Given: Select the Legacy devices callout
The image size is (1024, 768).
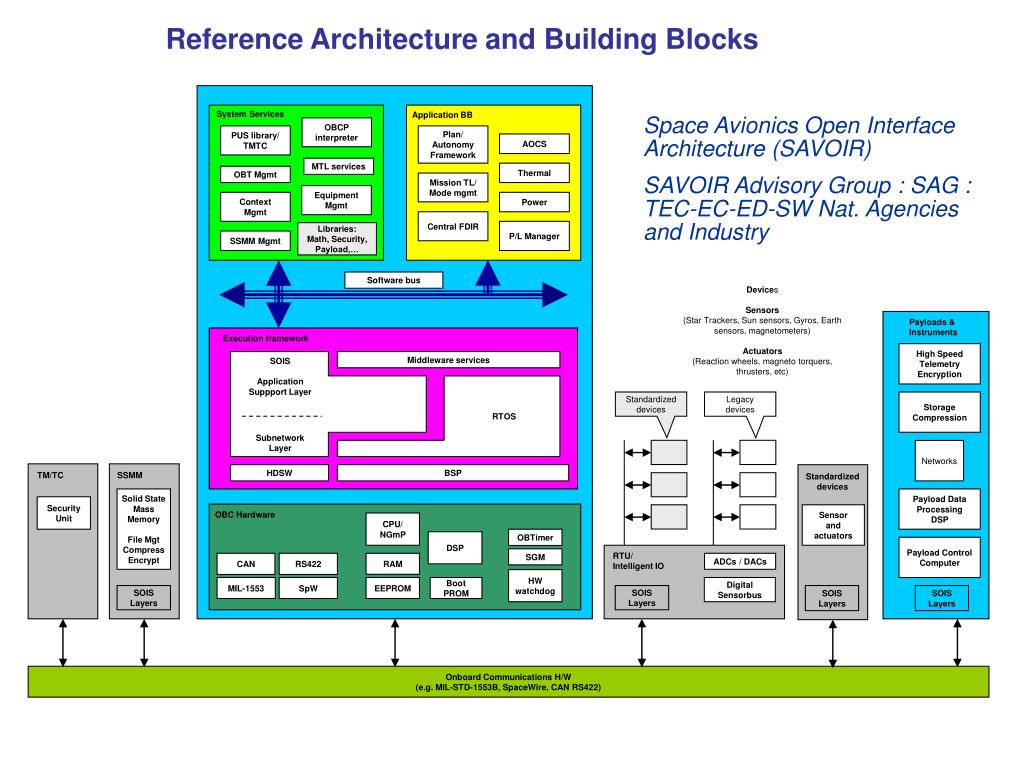Looking at the screenshot, I should (x=740, y=404).
